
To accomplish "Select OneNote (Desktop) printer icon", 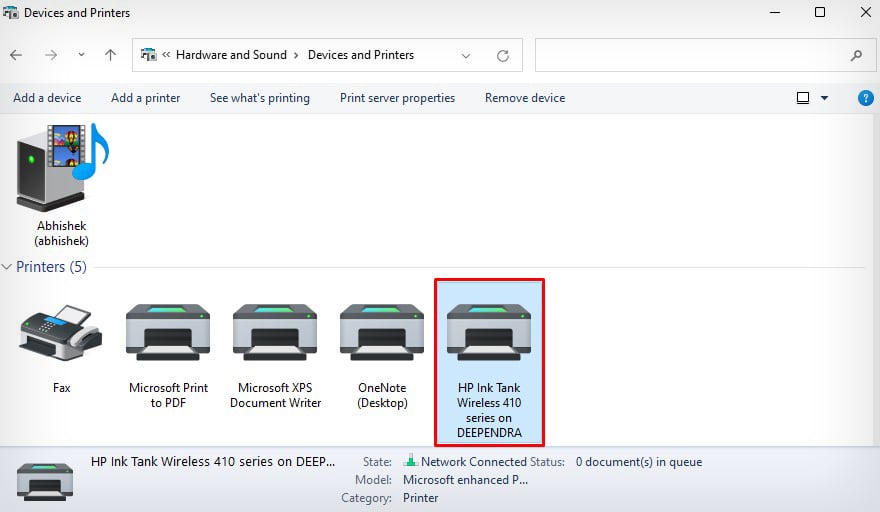I will [382, 332].
